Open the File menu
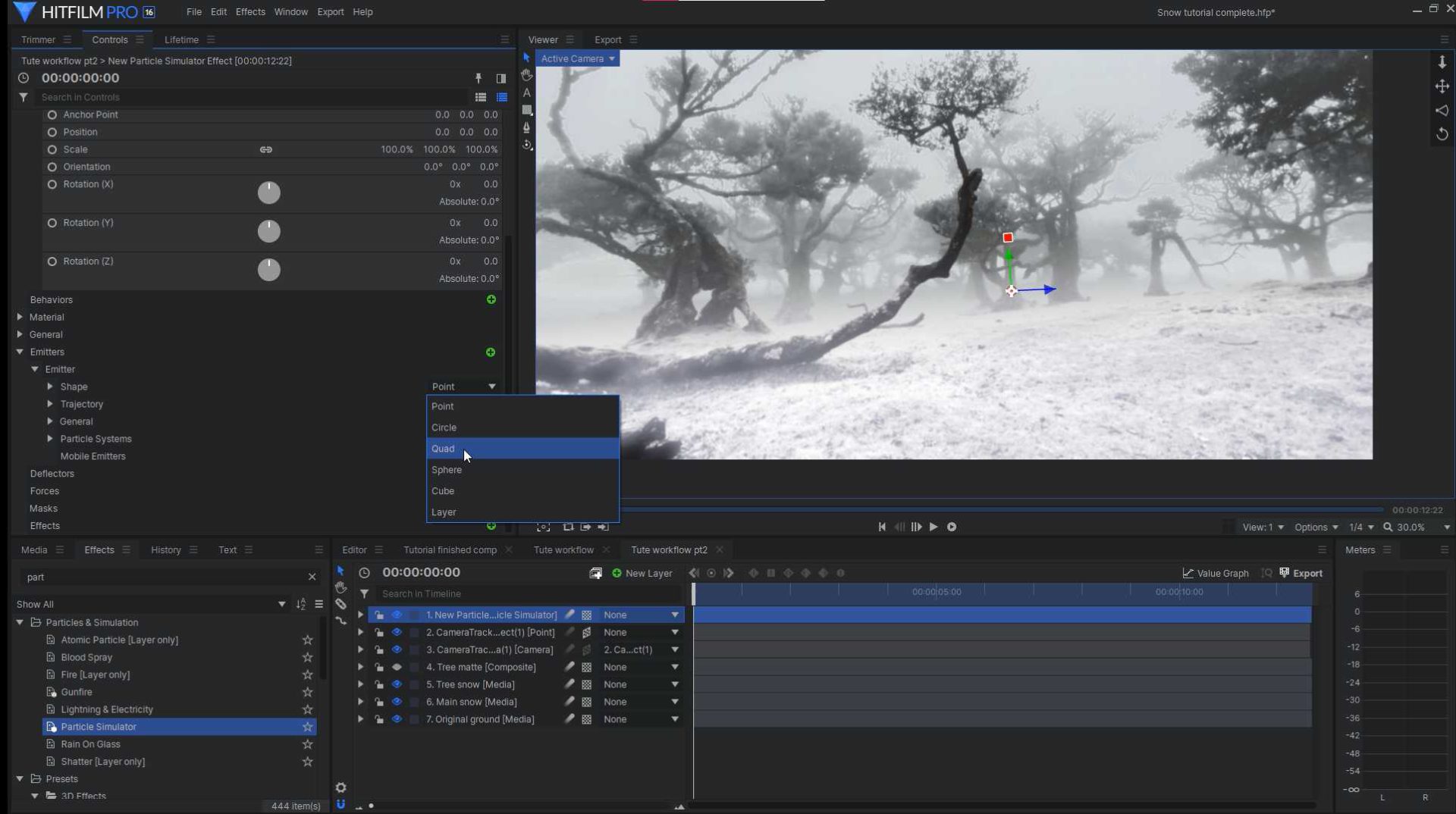The image size is (1456, 814). (x=194, y=12)
